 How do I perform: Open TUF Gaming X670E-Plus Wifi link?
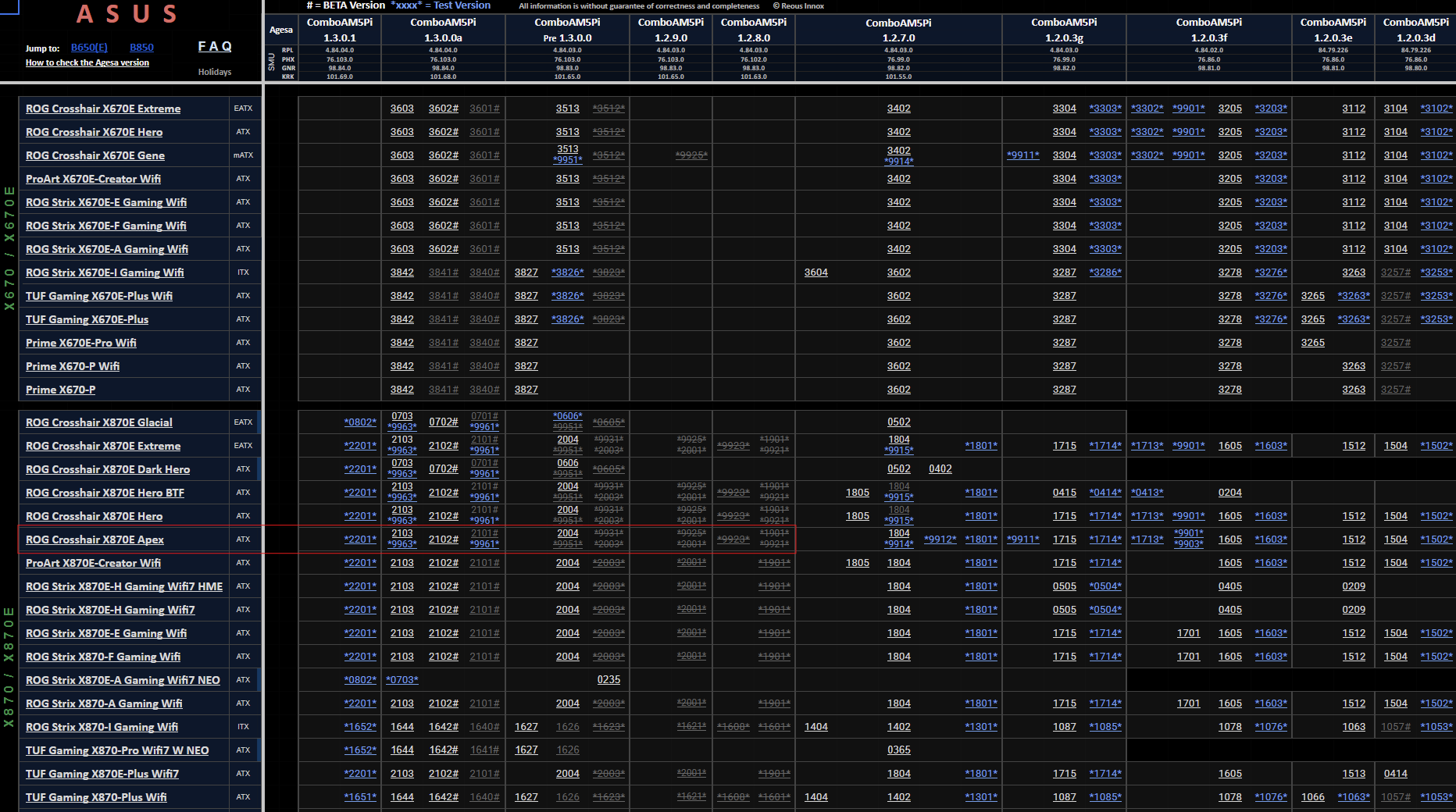point(99,296)
